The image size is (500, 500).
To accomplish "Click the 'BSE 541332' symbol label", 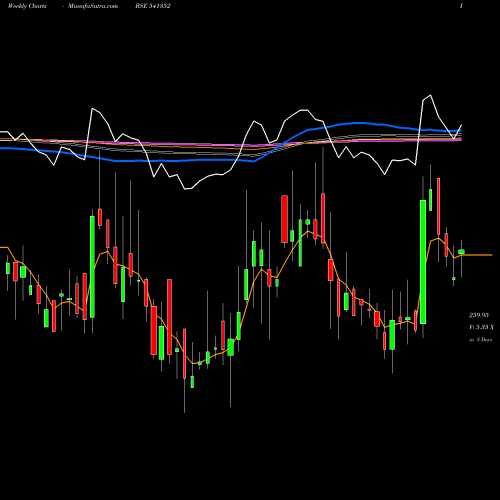I will (153, 6).
